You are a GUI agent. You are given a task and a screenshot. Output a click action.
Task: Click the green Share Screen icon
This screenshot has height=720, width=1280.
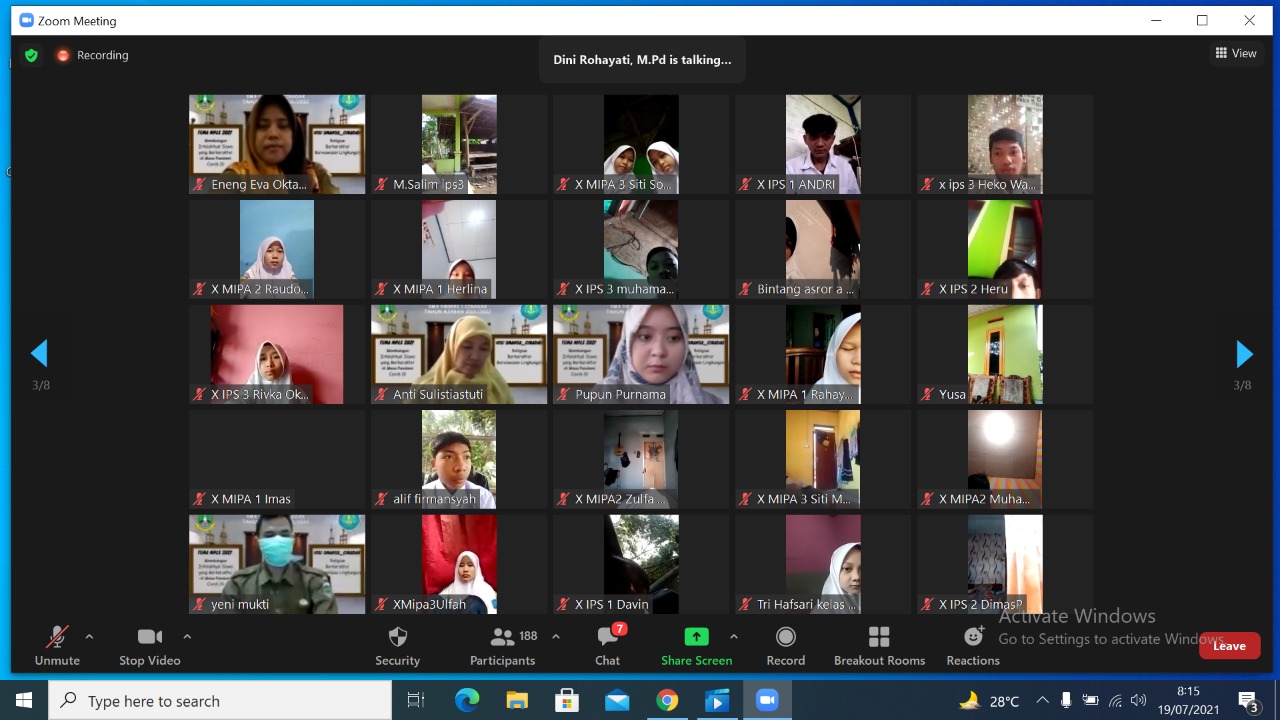tap(696, 637)
